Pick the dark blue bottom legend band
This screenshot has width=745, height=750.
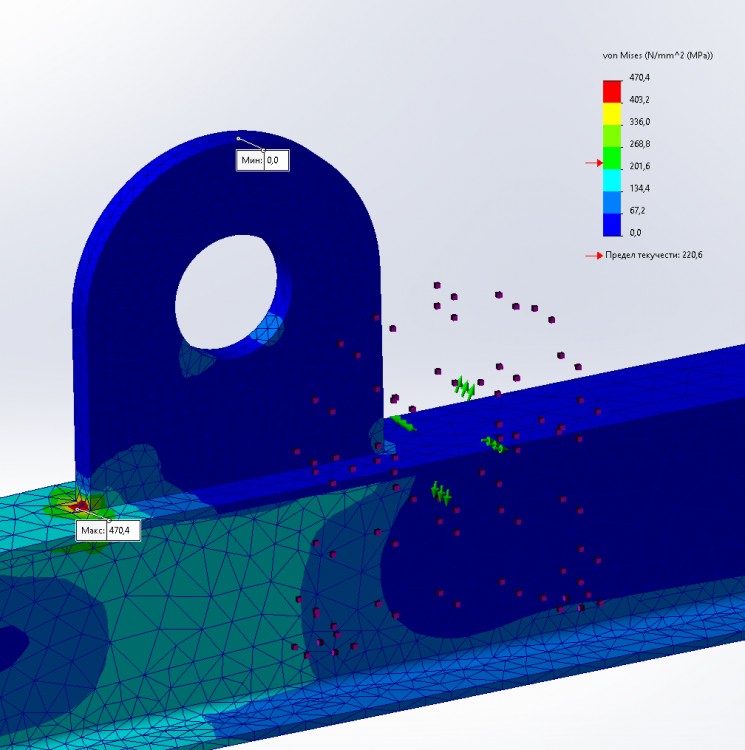[x=610, y=222]
